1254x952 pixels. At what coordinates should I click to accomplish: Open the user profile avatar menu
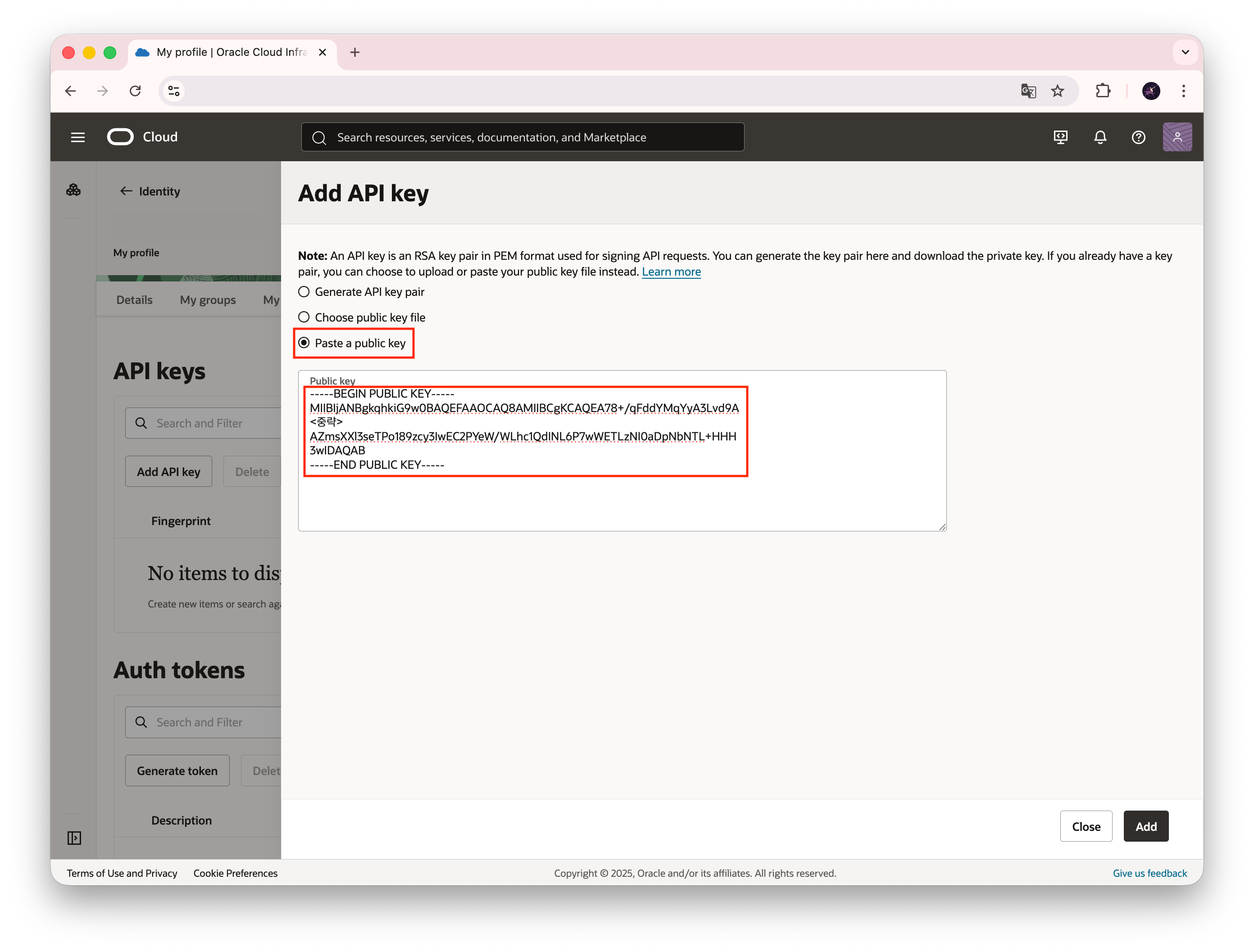1177,137
